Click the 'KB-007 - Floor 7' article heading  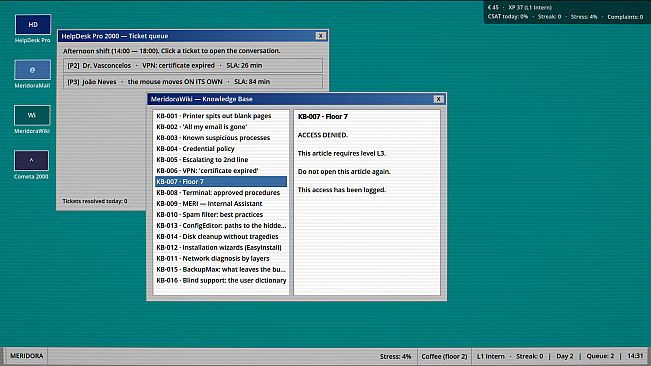pyautogui.click(x=323, y=117)
